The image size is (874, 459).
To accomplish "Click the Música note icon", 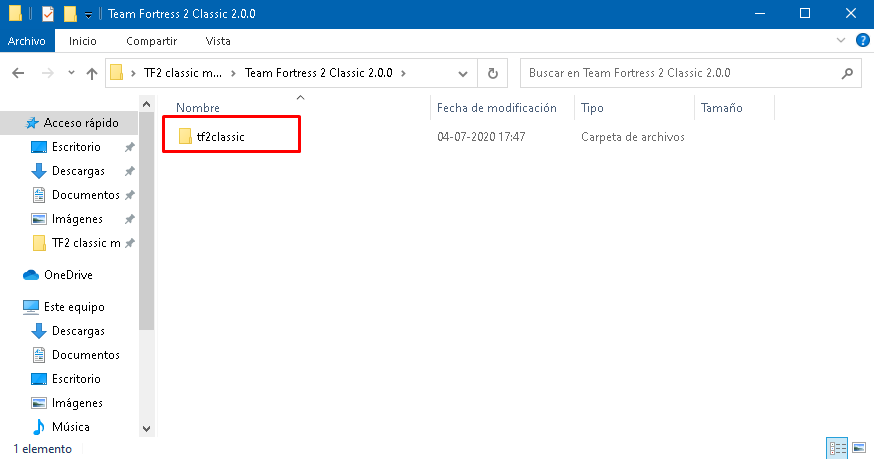I will [x=38, y=427].
